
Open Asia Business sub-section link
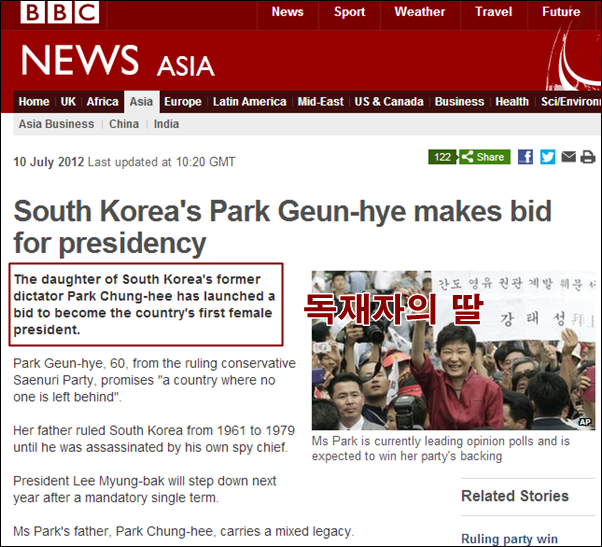pos(56,124)
